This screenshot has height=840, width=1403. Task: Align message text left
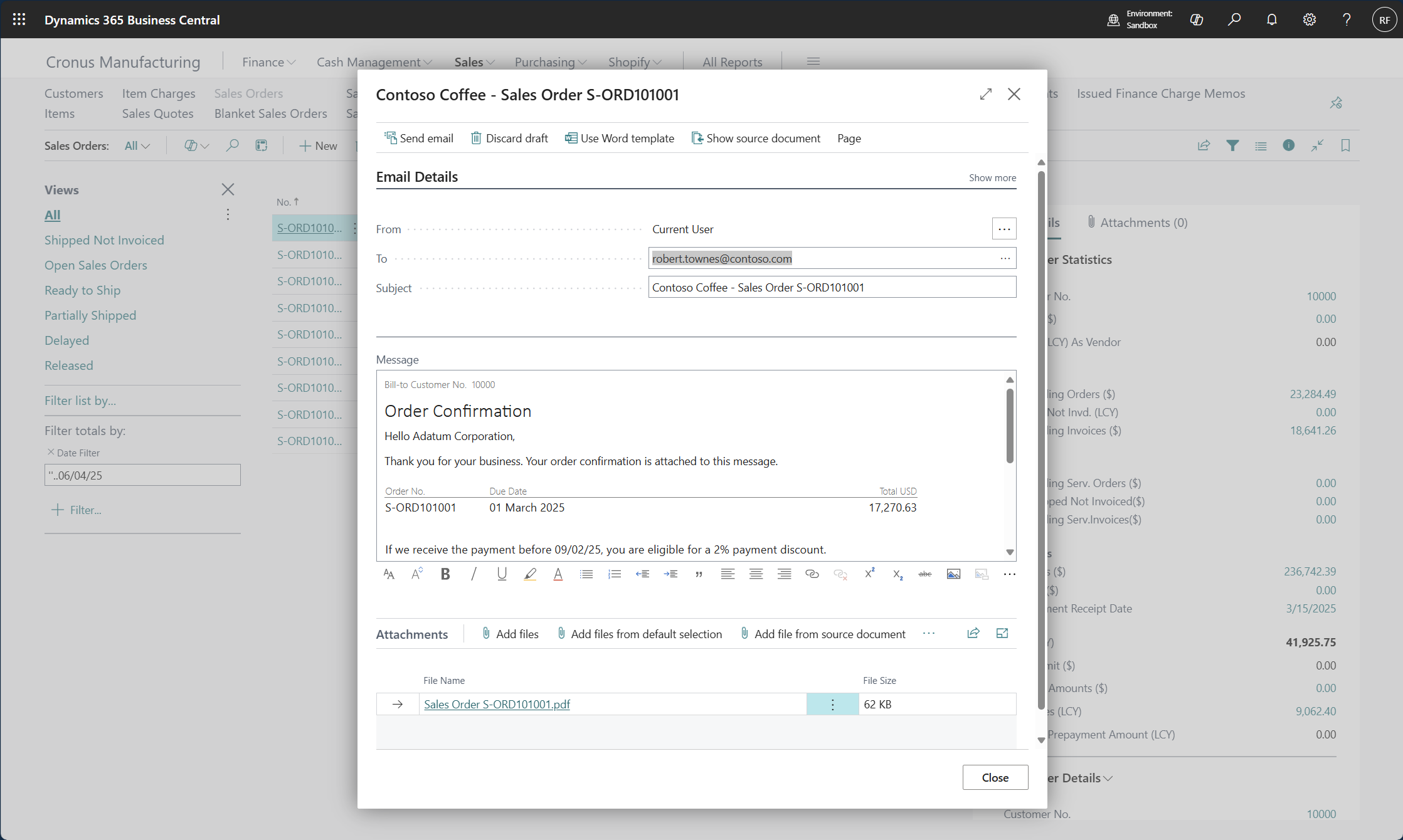[728, 574]
